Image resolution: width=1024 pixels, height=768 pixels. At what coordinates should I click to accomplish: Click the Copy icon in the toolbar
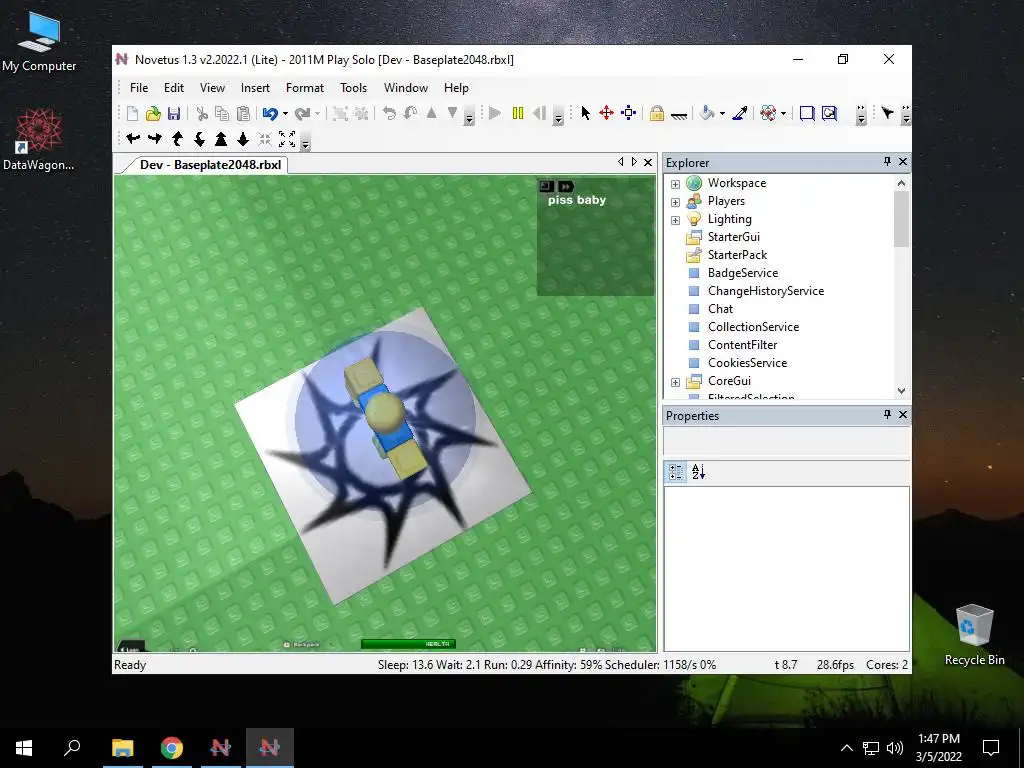pyautogui.click(x=222, y=114)
